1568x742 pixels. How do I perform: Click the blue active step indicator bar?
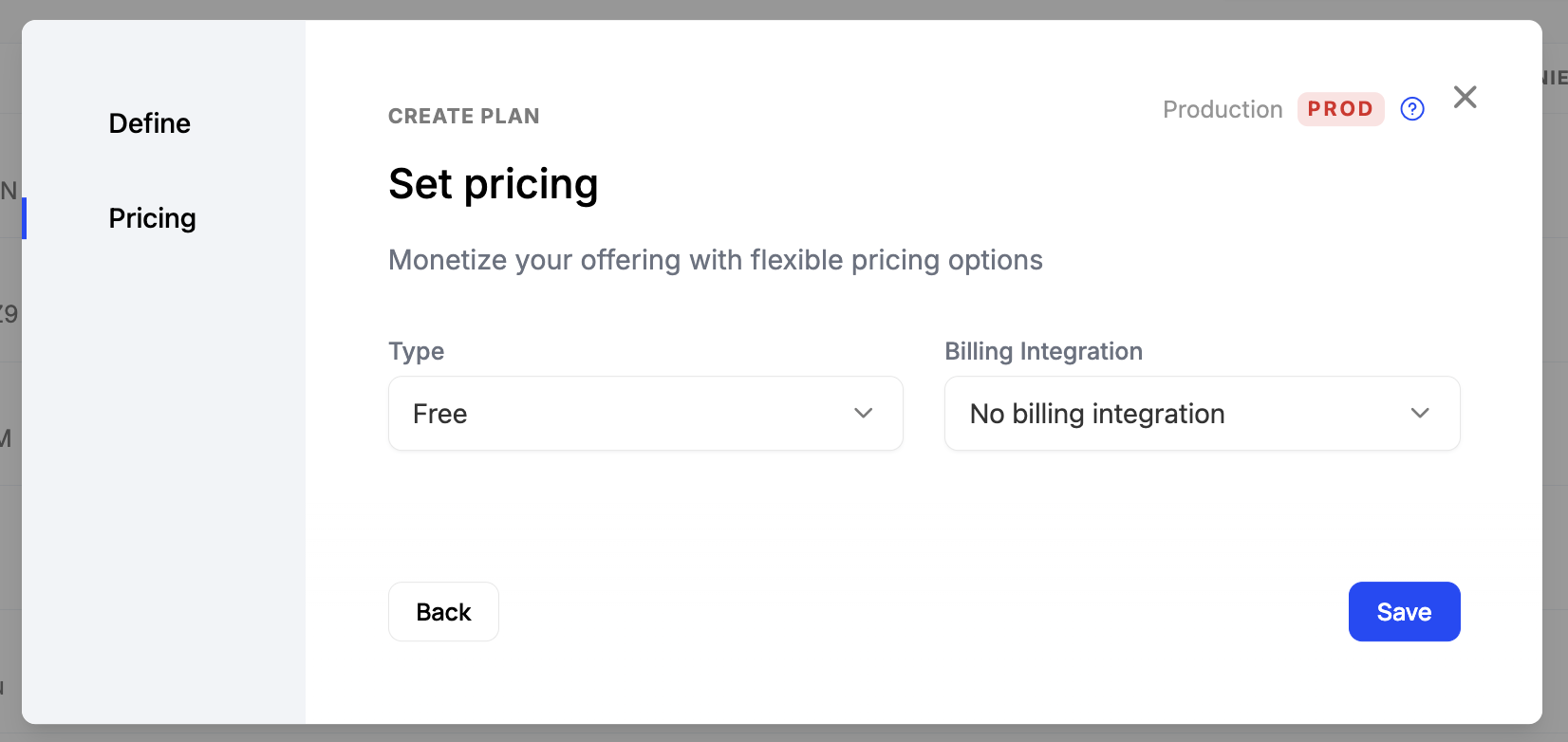pos(26,218)
